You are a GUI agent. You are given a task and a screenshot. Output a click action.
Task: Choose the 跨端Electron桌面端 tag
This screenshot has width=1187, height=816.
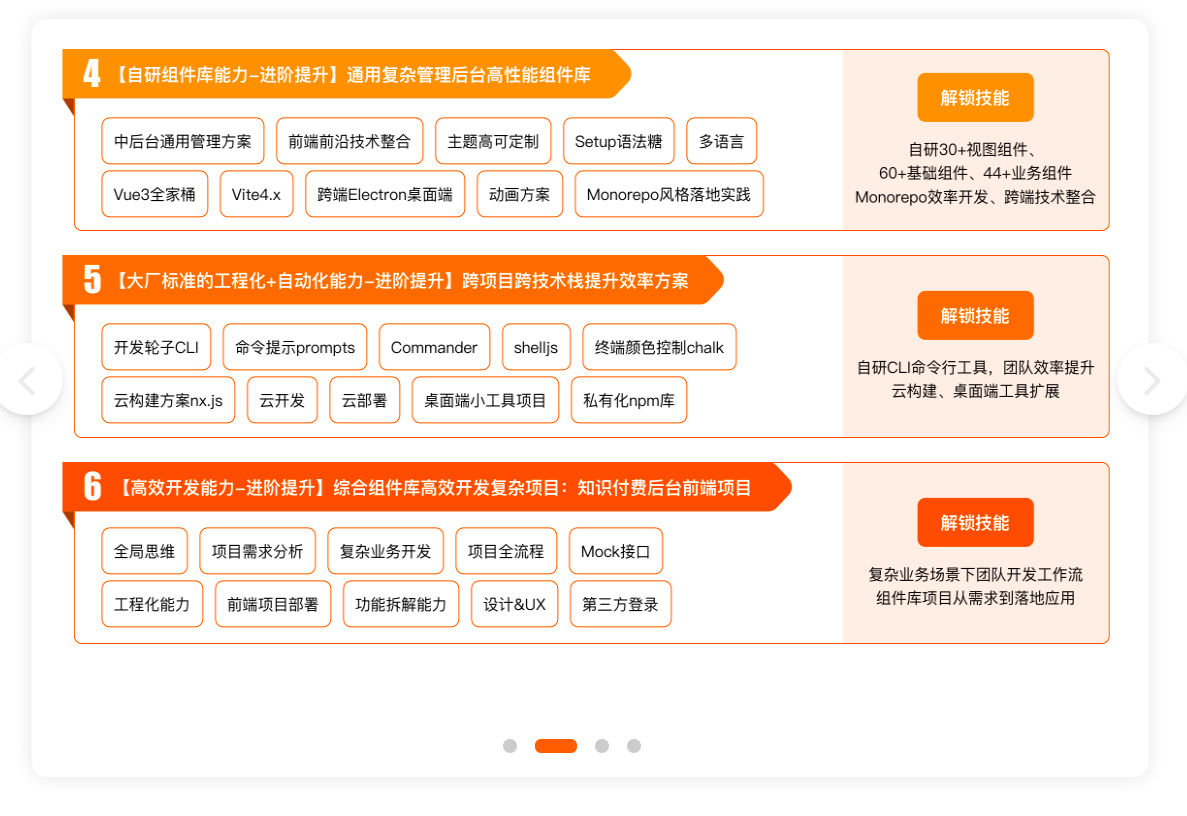tap(385, 194)
